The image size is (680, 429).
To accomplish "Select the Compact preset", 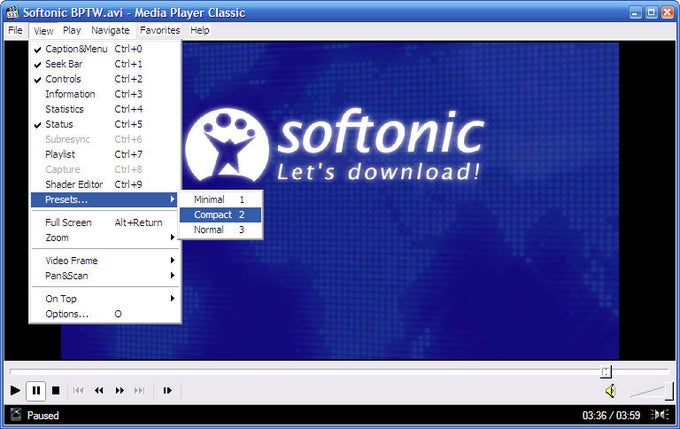I will click(220, 215).
